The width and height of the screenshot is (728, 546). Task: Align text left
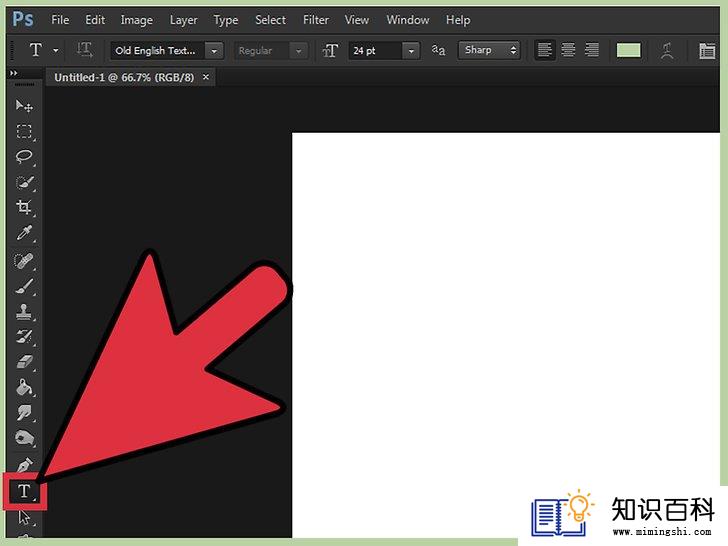(x=544, y=50)
